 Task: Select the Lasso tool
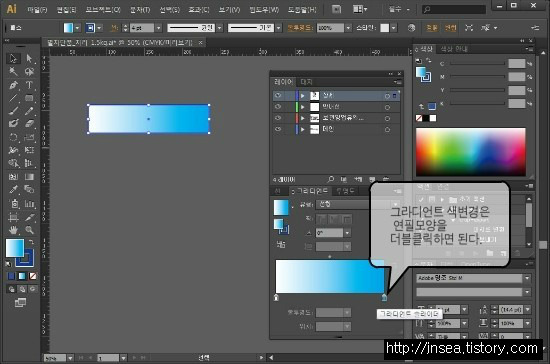(x=29, y=72)
